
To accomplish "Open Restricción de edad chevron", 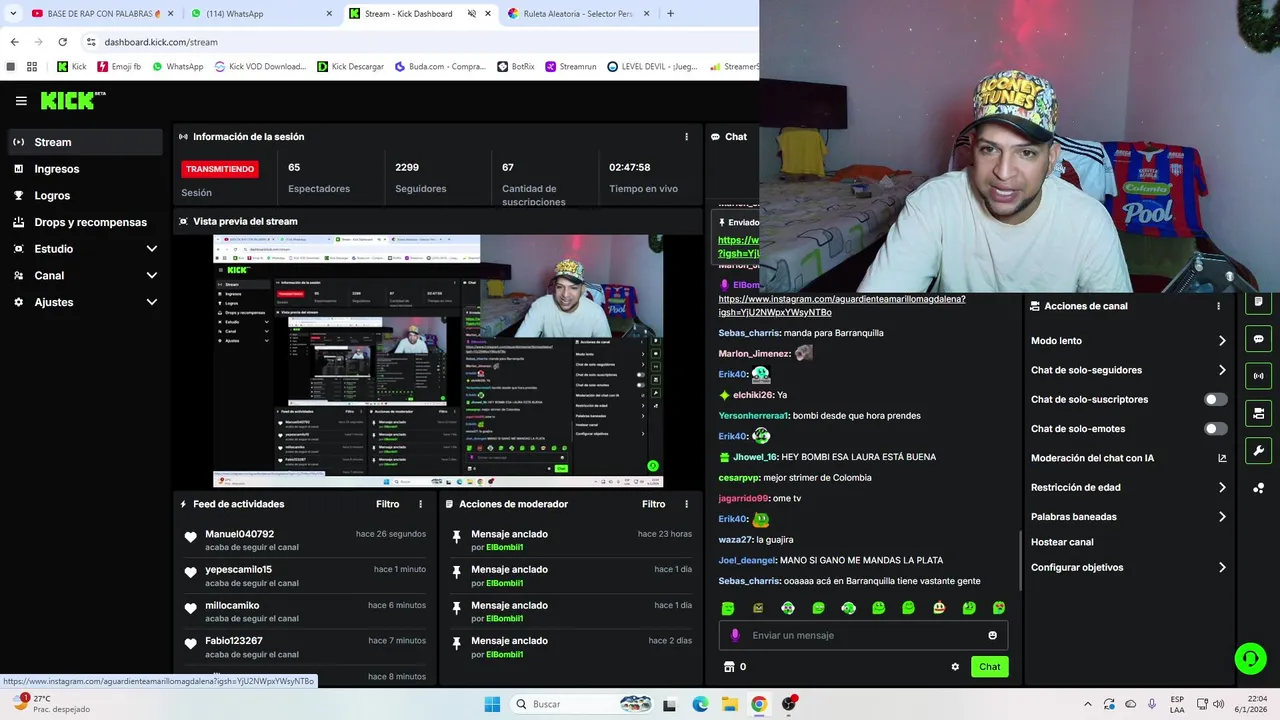I will (x=1222, y=488).
